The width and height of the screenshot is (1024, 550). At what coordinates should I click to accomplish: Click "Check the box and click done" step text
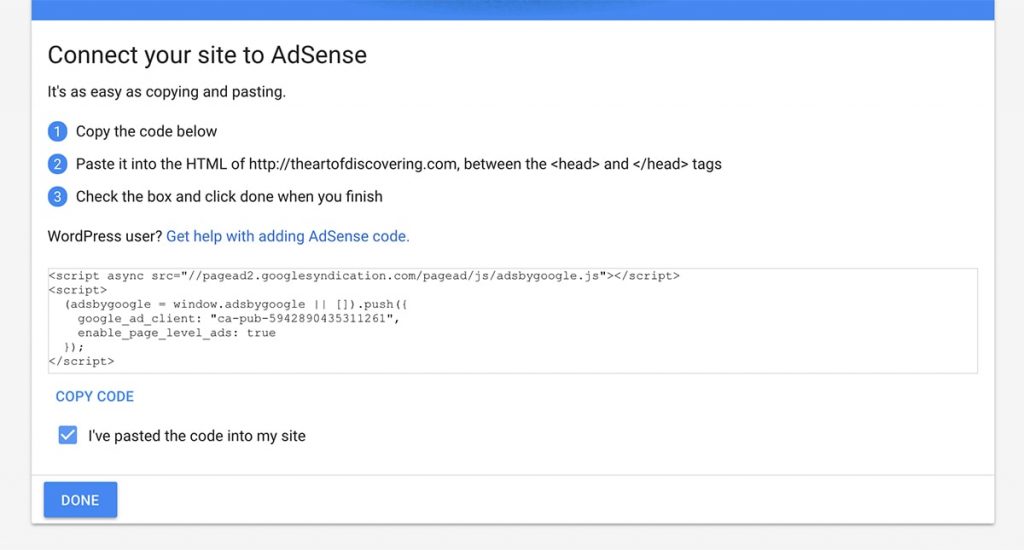pyautogui.click(x=229, y=197)
